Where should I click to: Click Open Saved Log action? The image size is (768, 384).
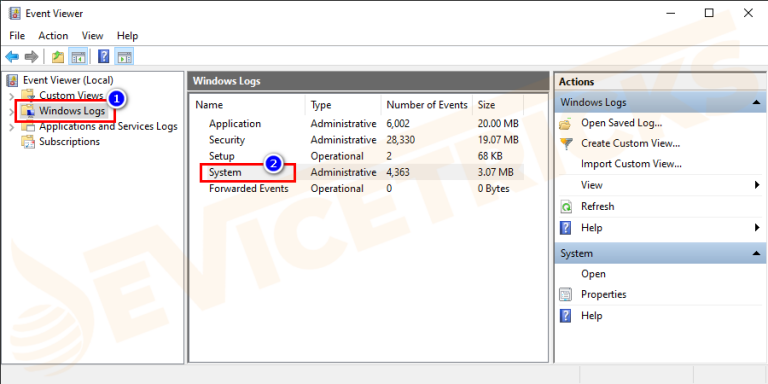(622, 123)
